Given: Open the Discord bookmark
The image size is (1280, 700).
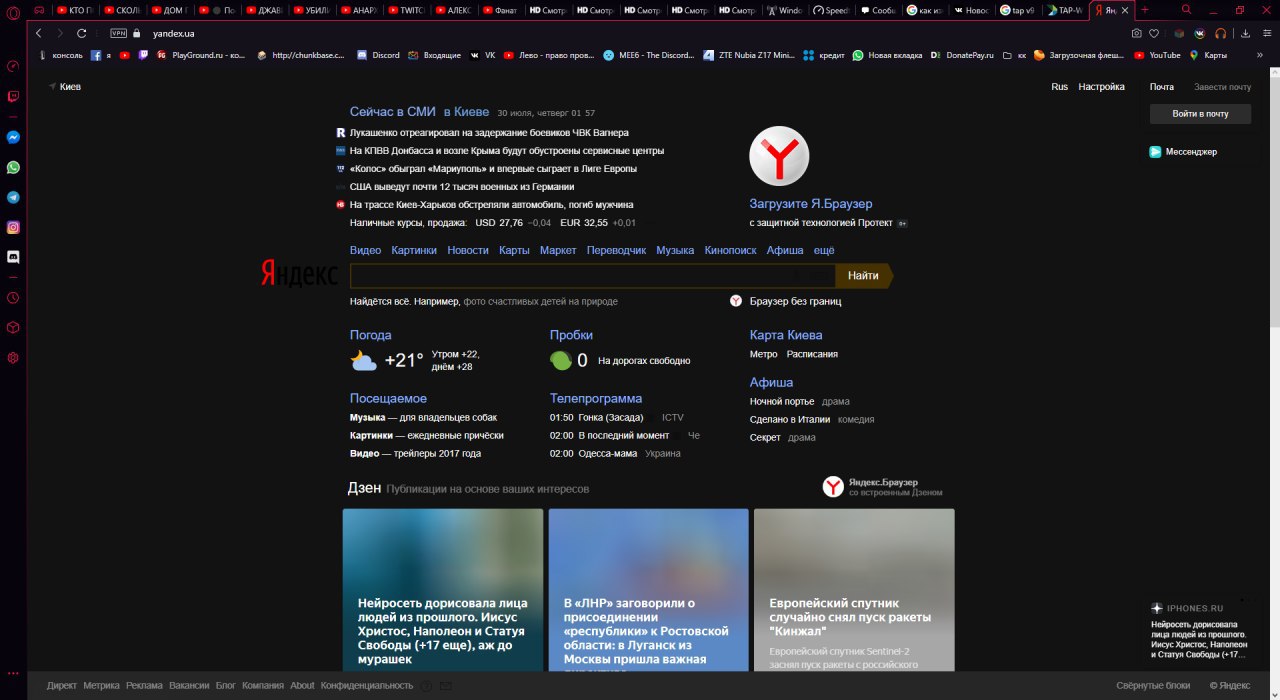Looking at the screenshot, I should tap(378, 55).
